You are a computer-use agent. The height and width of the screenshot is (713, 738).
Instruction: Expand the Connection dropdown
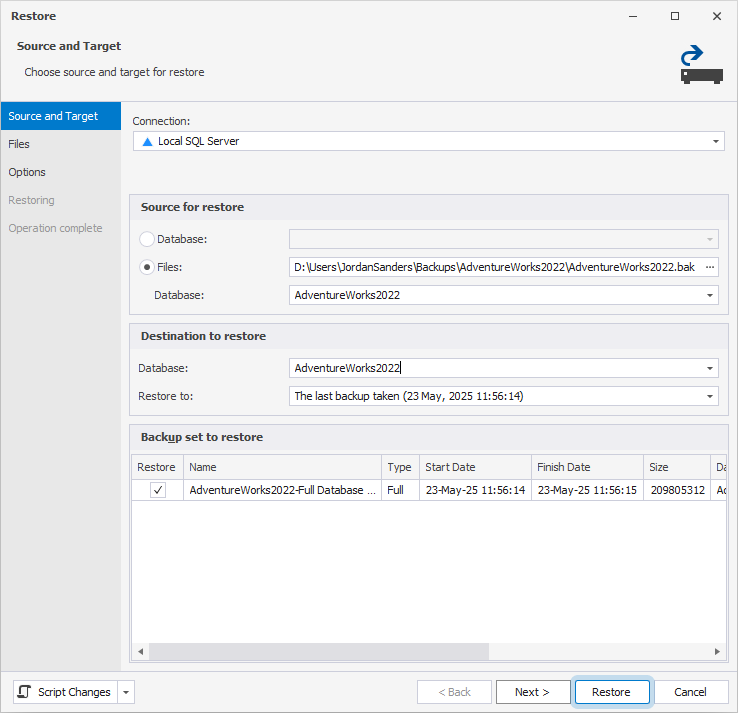[716, 142]
